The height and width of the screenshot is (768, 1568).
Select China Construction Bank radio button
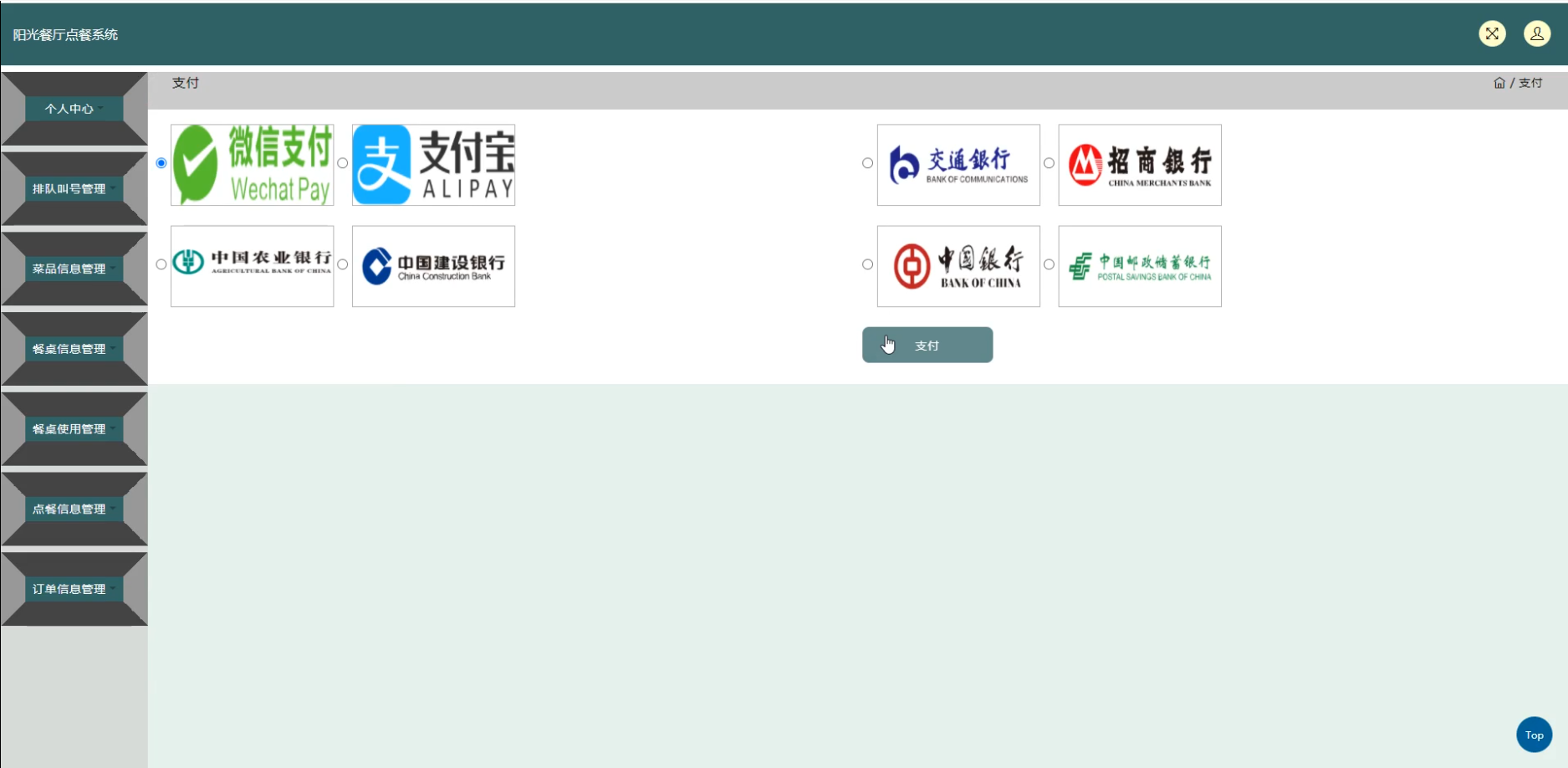click(x=343, y=264)
